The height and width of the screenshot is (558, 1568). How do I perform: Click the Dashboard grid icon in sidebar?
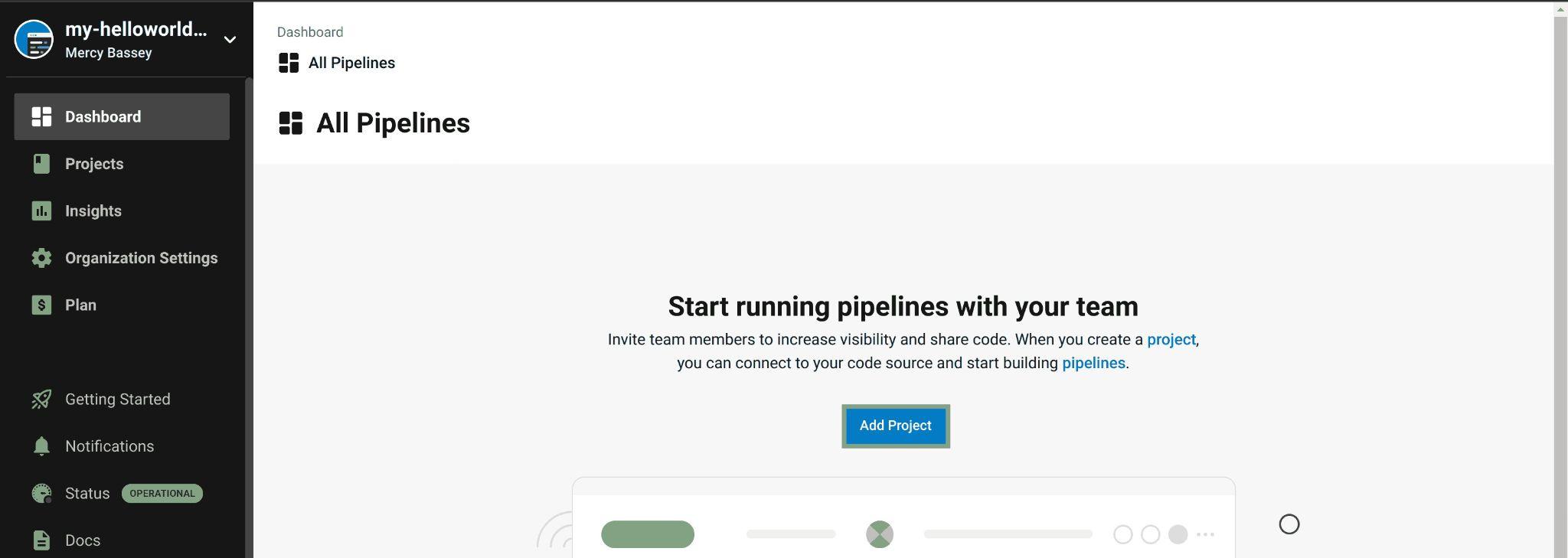pyautogui.click(x=41, y=116)
